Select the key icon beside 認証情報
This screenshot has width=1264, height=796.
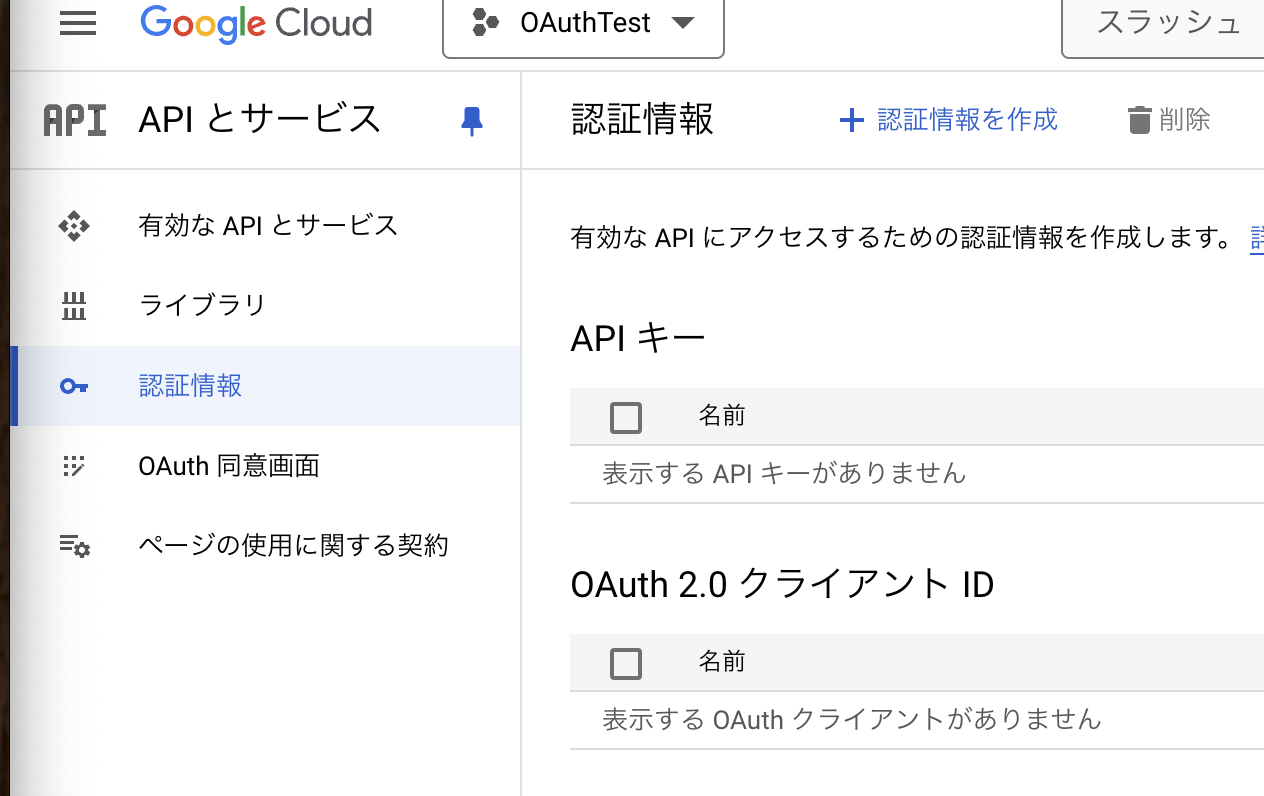click(x=74, y=386)
